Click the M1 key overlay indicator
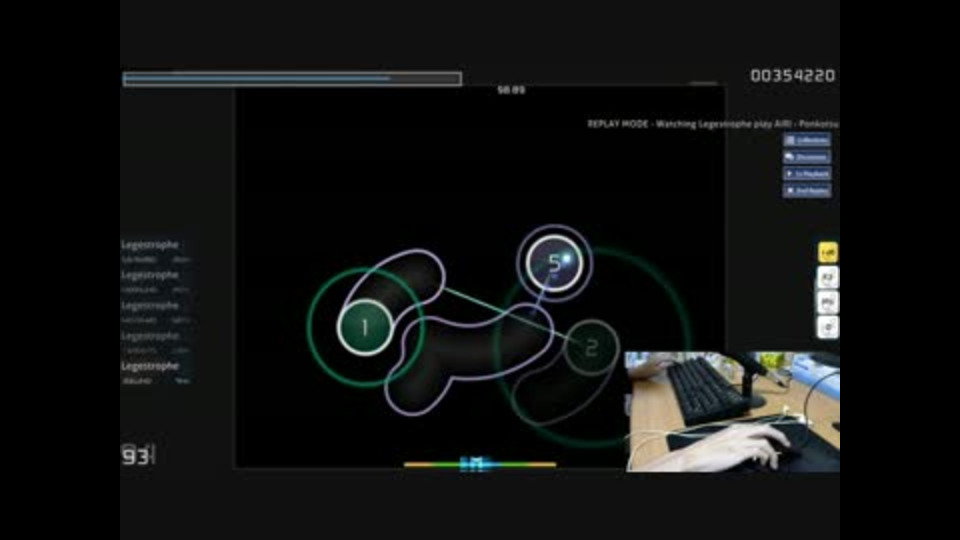Image resolution: width=960 pixels, height=540 pixels. 828,302
